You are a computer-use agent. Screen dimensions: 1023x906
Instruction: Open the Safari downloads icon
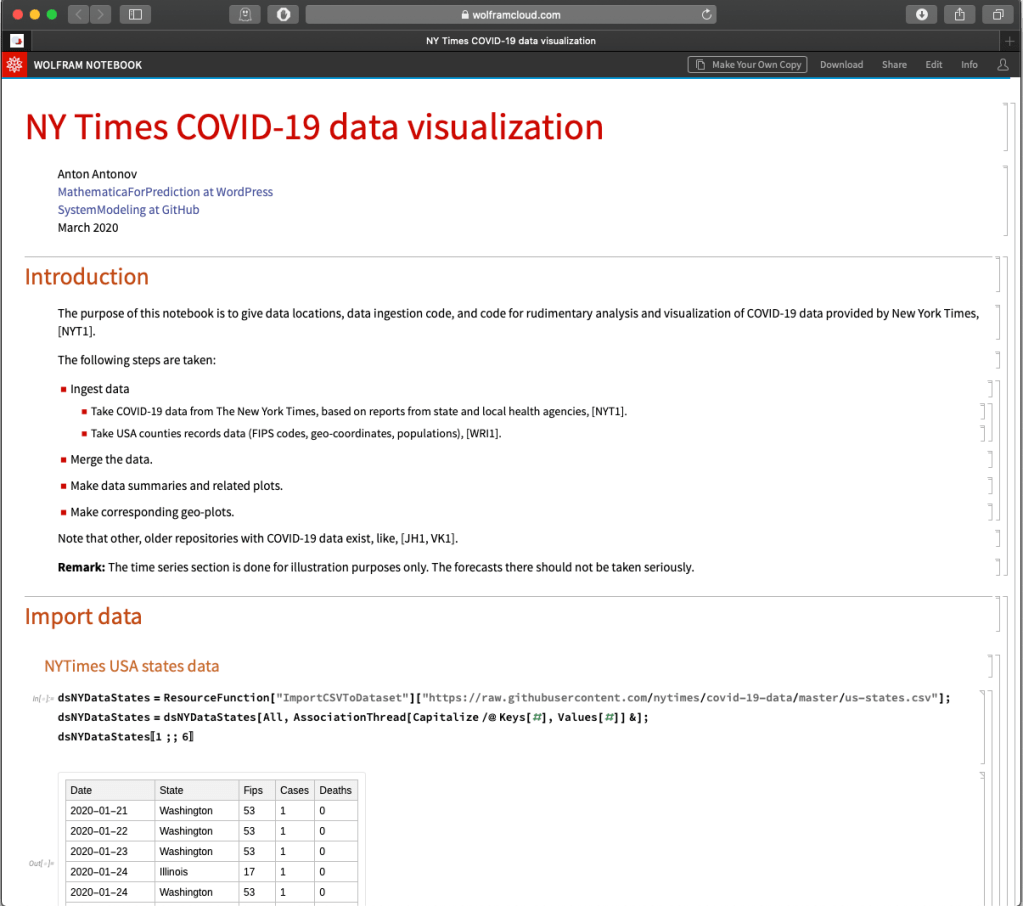coord(921,14)
